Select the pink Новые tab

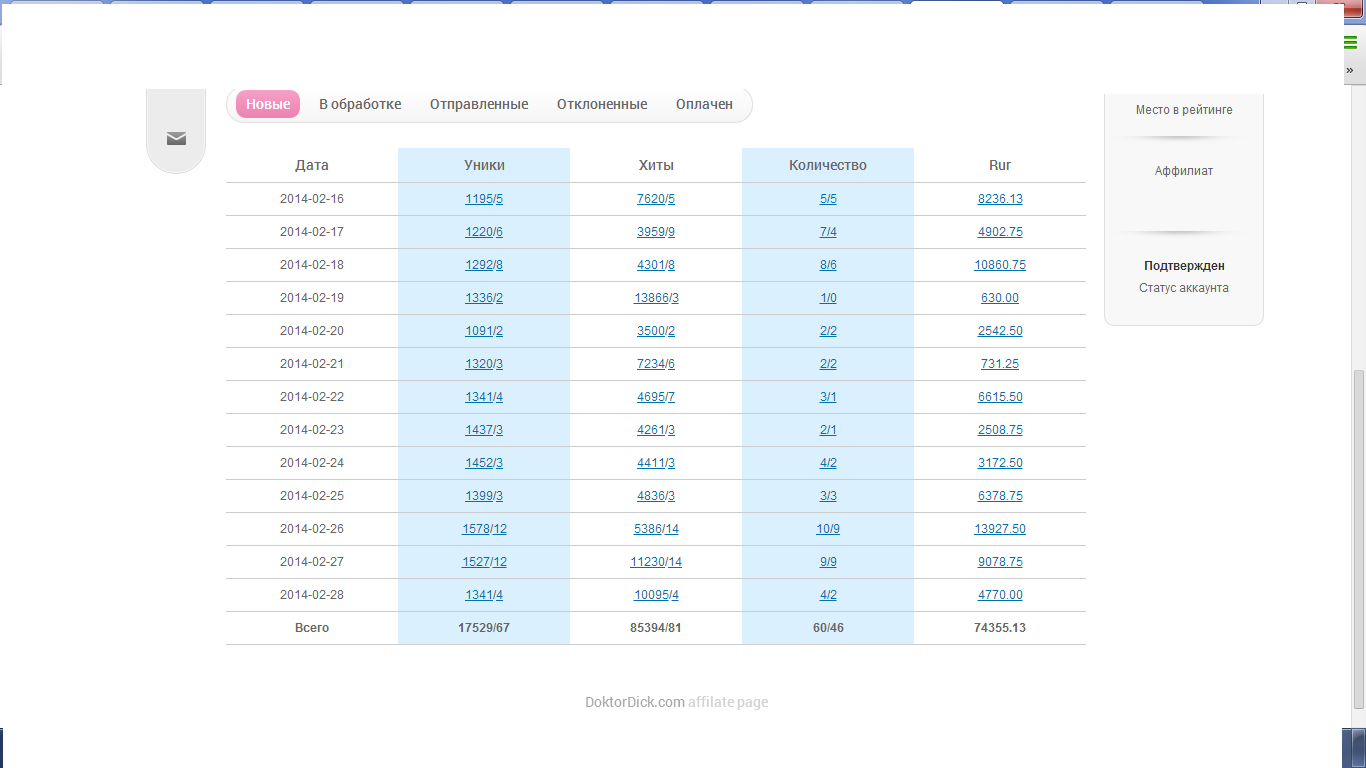coord(268,104)
